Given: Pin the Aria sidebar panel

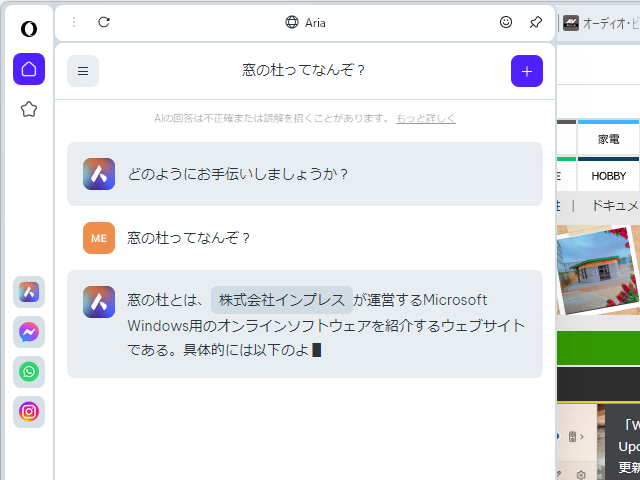Looking at the screenshot, I should 536,22.
